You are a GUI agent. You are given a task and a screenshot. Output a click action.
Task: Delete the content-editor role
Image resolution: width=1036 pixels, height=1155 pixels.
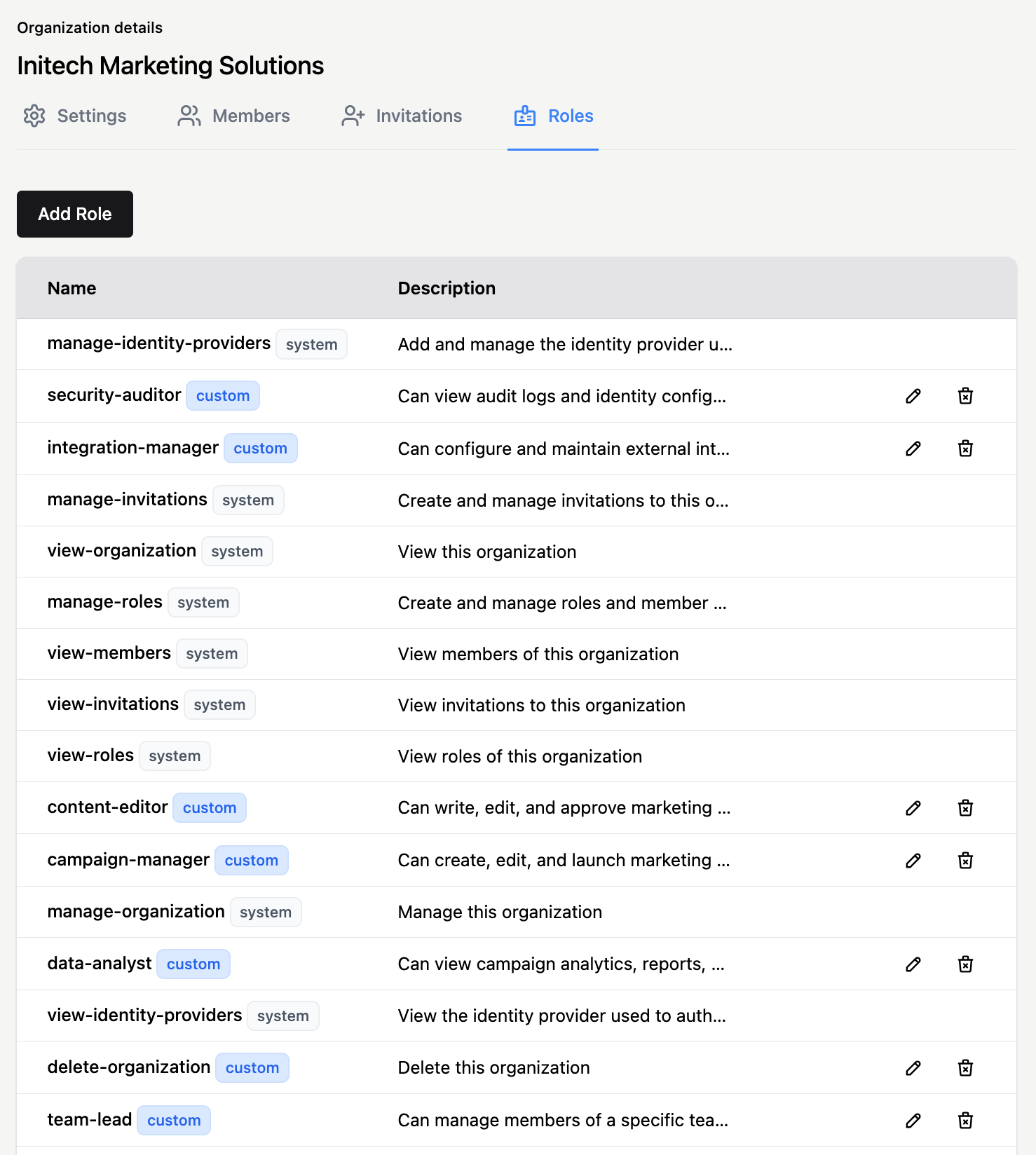tap(965, 808)
